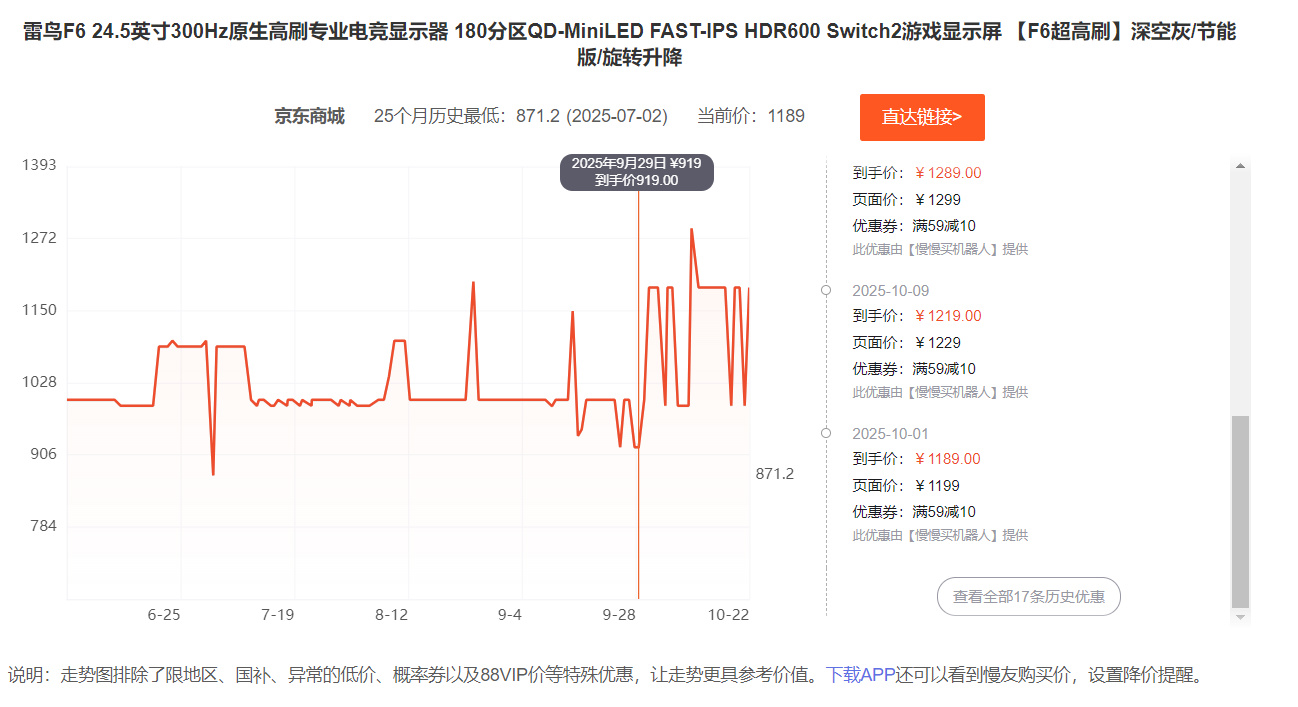Click the ￥1219.00 到手价 value
Screen dimensions: 1298x707
[x=948, y=316]
